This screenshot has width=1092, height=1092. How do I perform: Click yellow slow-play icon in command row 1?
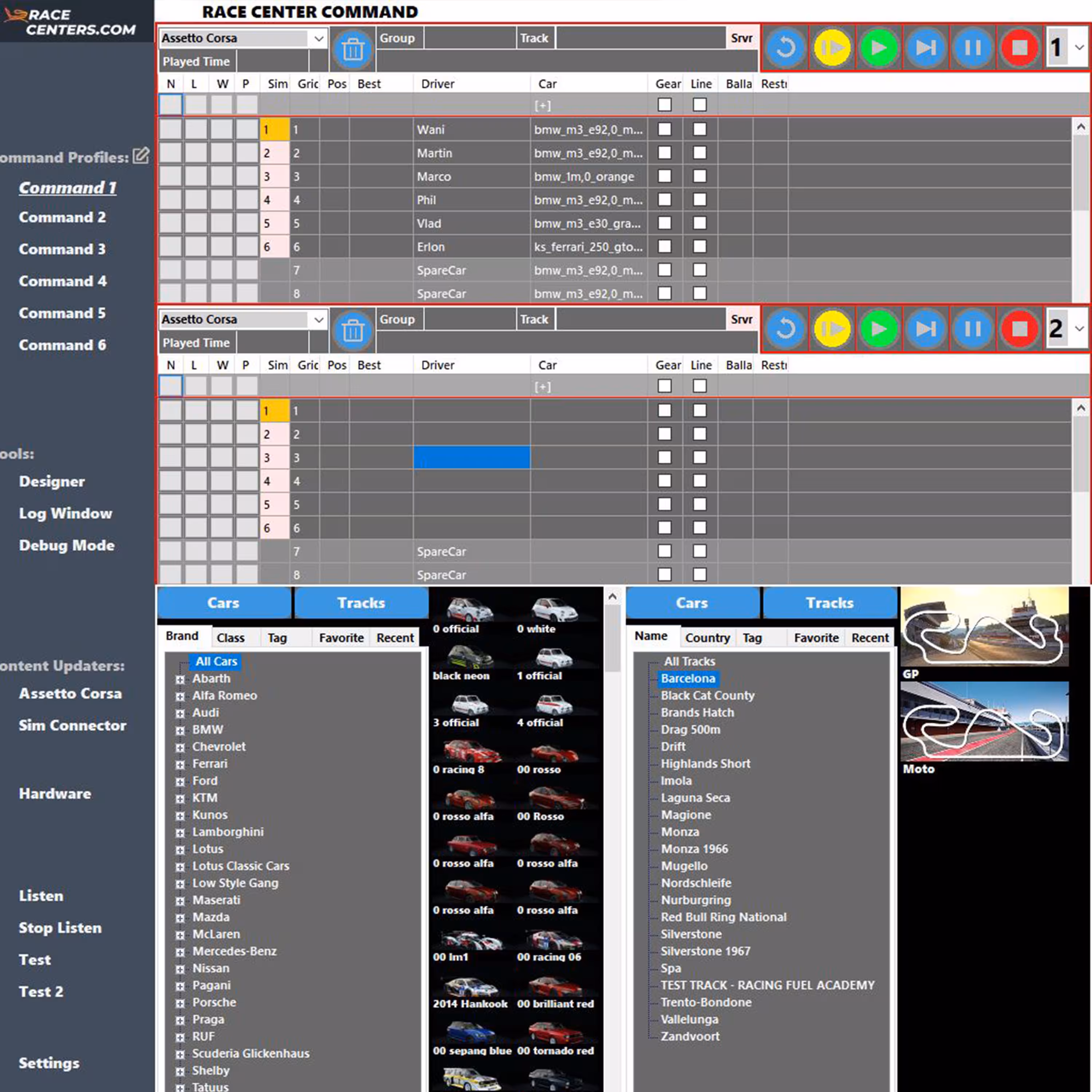pyautogui.click(x=832, y=47)
